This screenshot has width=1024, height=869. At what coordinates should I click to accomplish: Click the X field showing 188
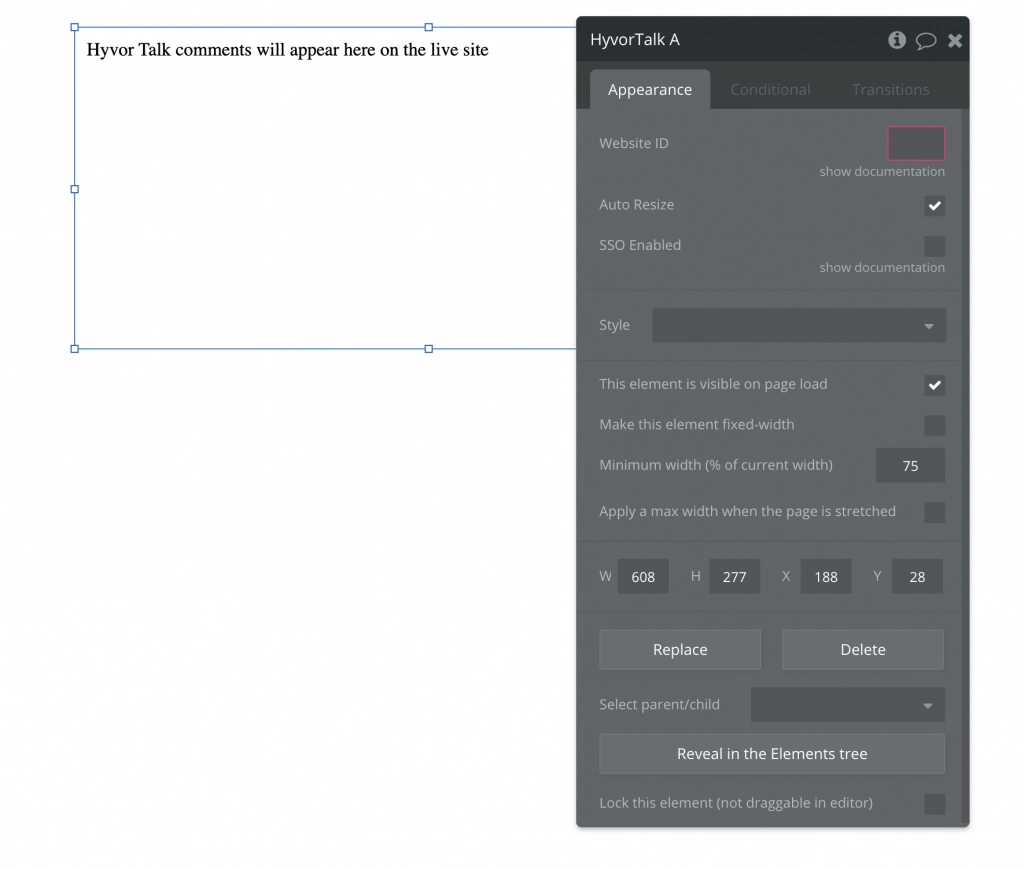(x=825, y=577)
